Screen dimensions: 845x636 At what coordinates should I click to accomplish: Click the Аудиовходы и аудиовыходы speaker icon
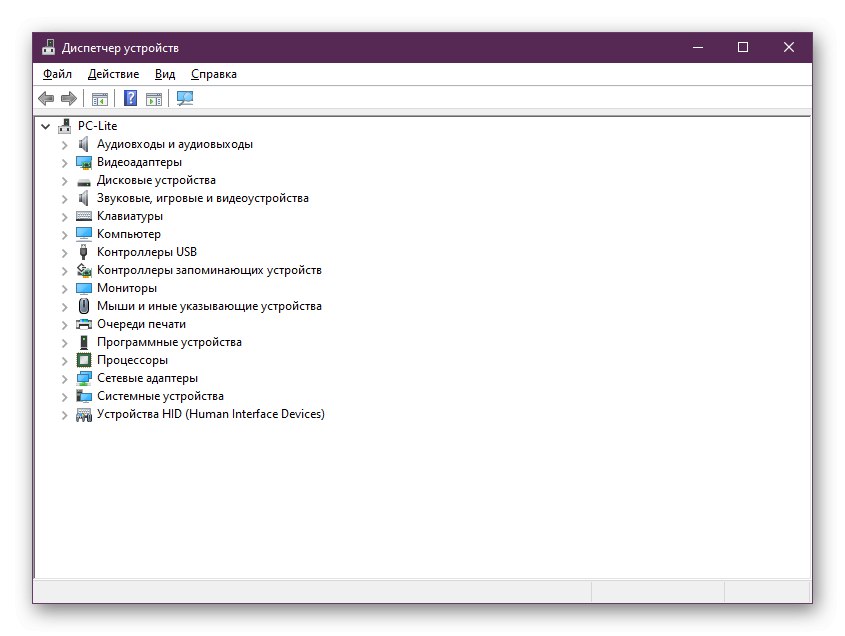coord(84,144)
